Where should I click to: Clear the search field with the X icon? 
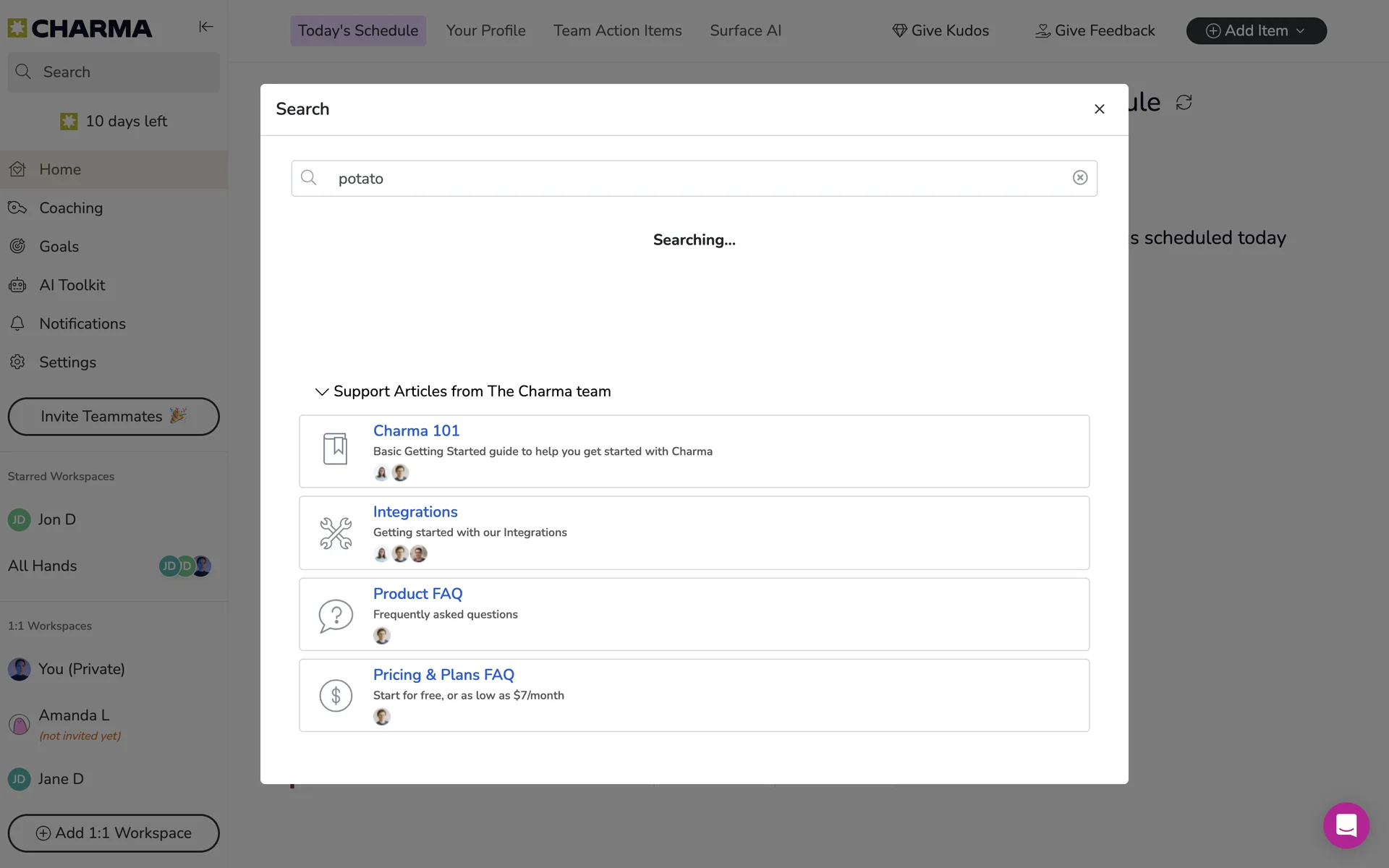(x=1079, y=178)
